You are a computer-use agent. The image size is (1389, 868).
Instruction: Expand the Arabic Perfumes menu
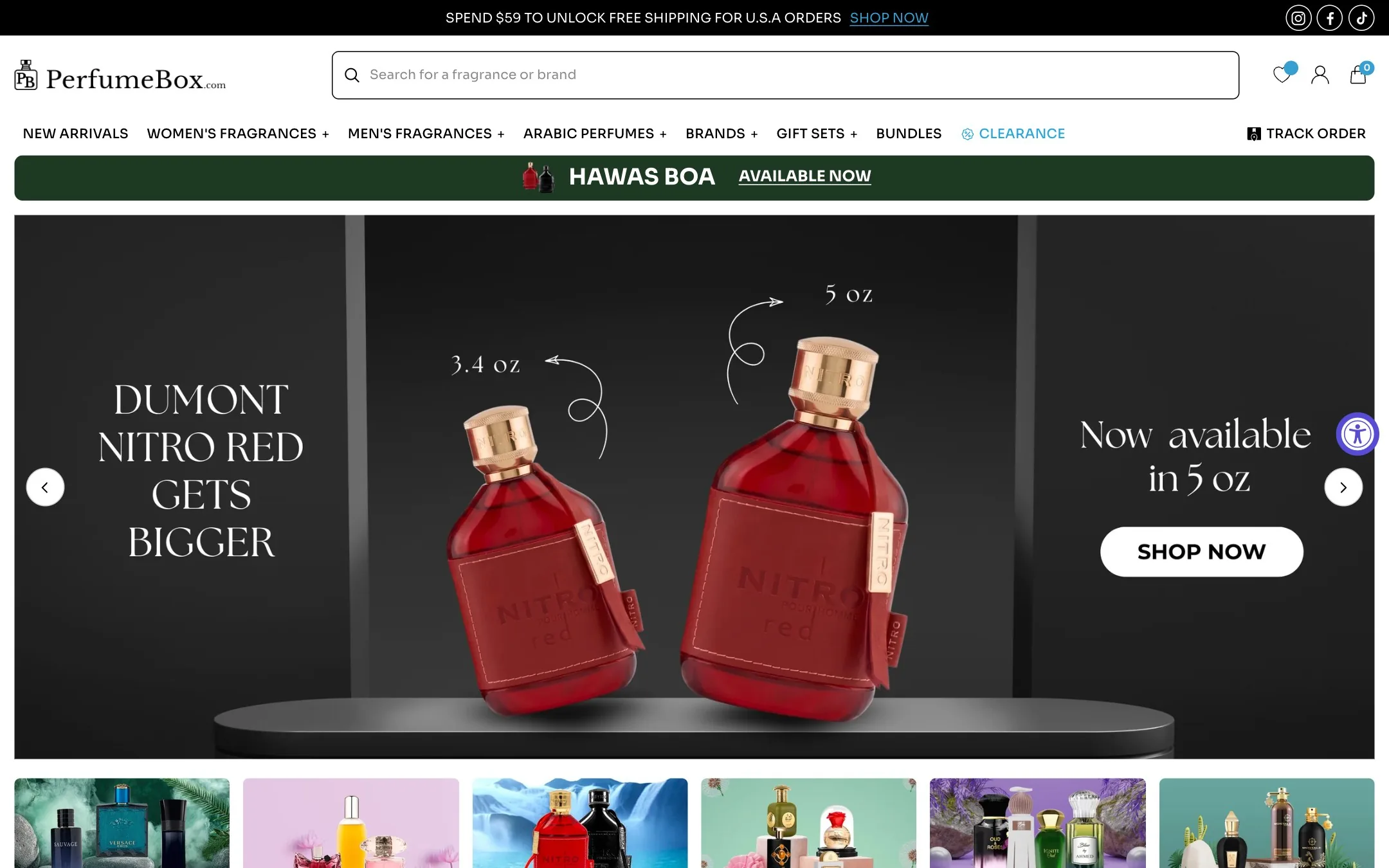(595, 134)
